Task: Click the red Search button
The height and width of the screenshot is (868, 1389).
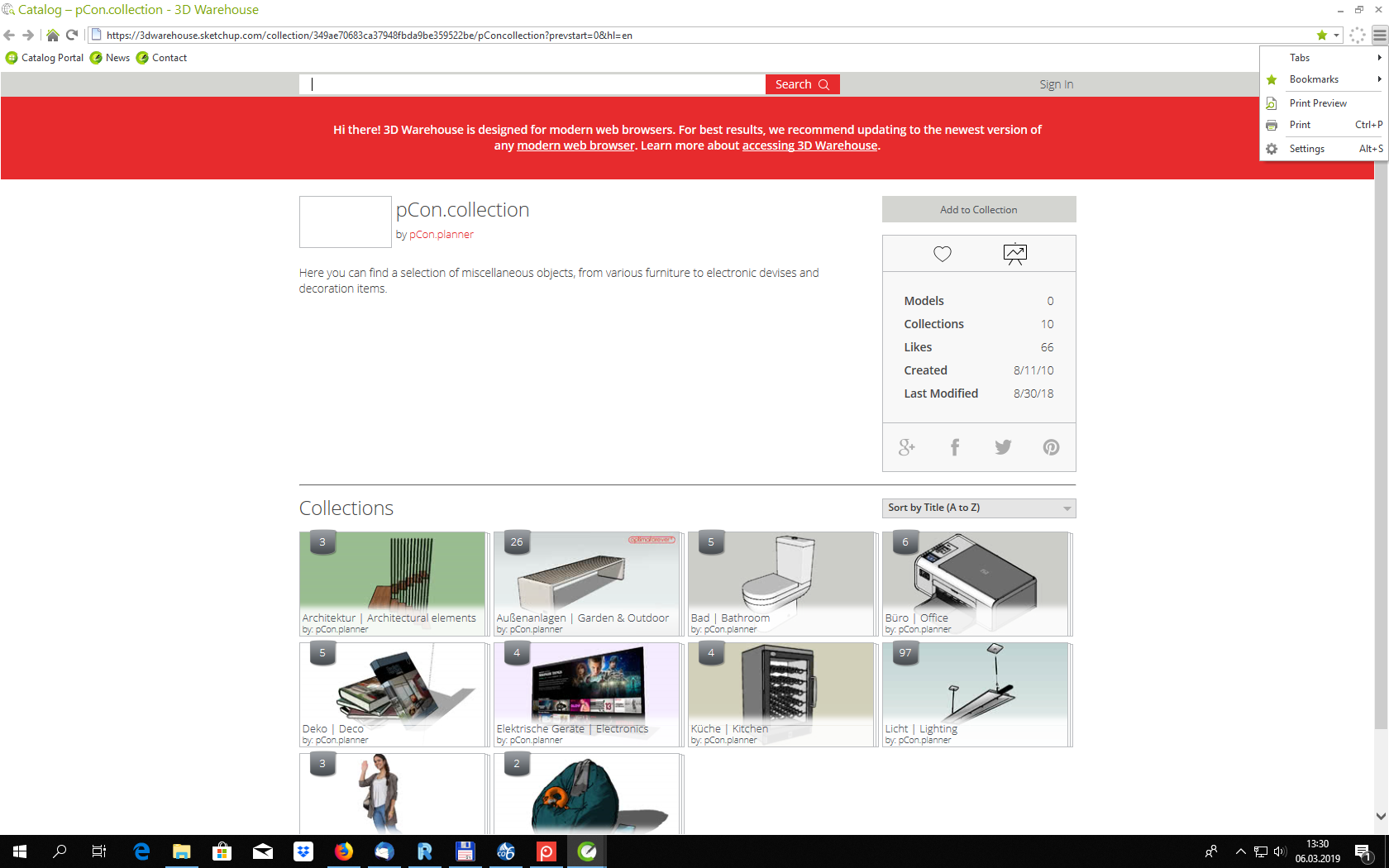Action: (x=802, y=84)
